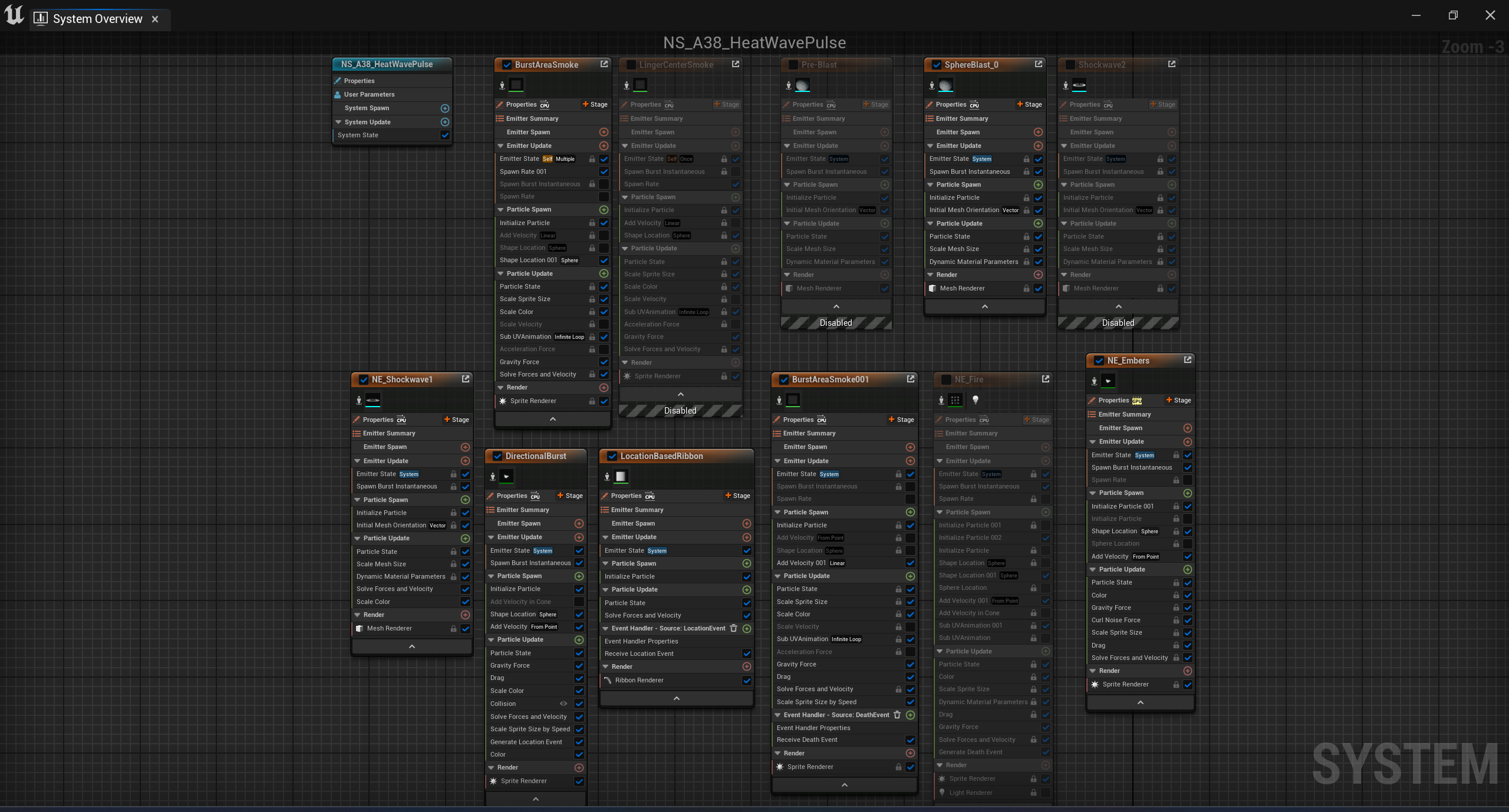Toggle Curl Noise Force checkbox in NE_Embers

pos(1188,620)
